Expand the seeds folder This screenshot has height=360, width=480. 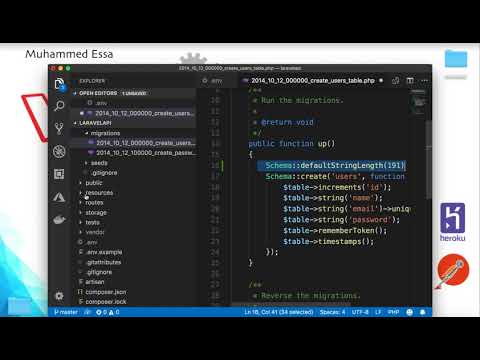(x=133, y=163)
